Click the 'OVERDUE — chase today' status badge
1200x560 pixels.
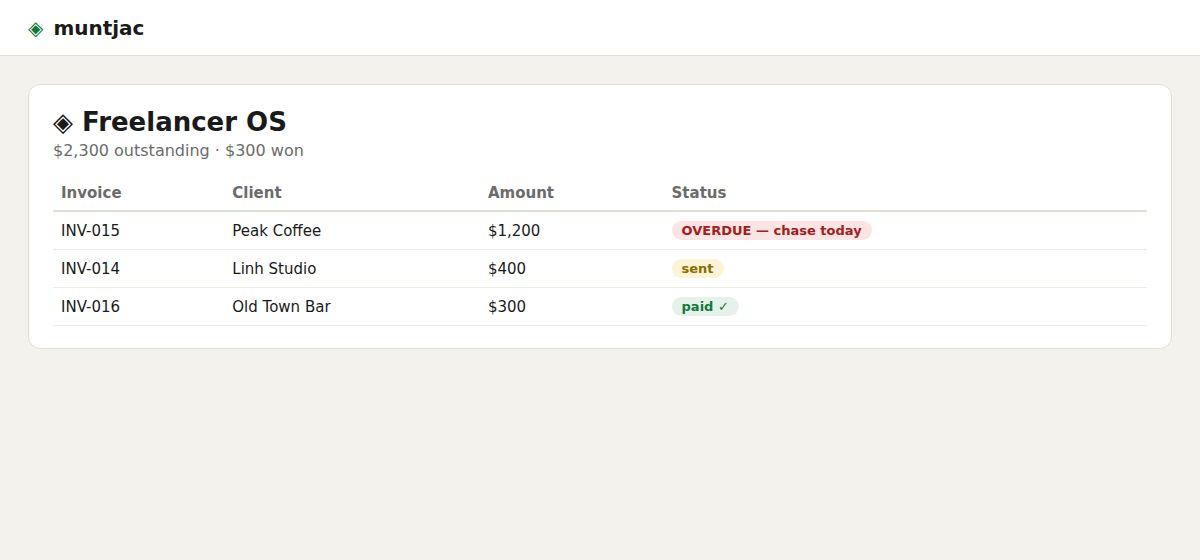click(x=772, y=231)
